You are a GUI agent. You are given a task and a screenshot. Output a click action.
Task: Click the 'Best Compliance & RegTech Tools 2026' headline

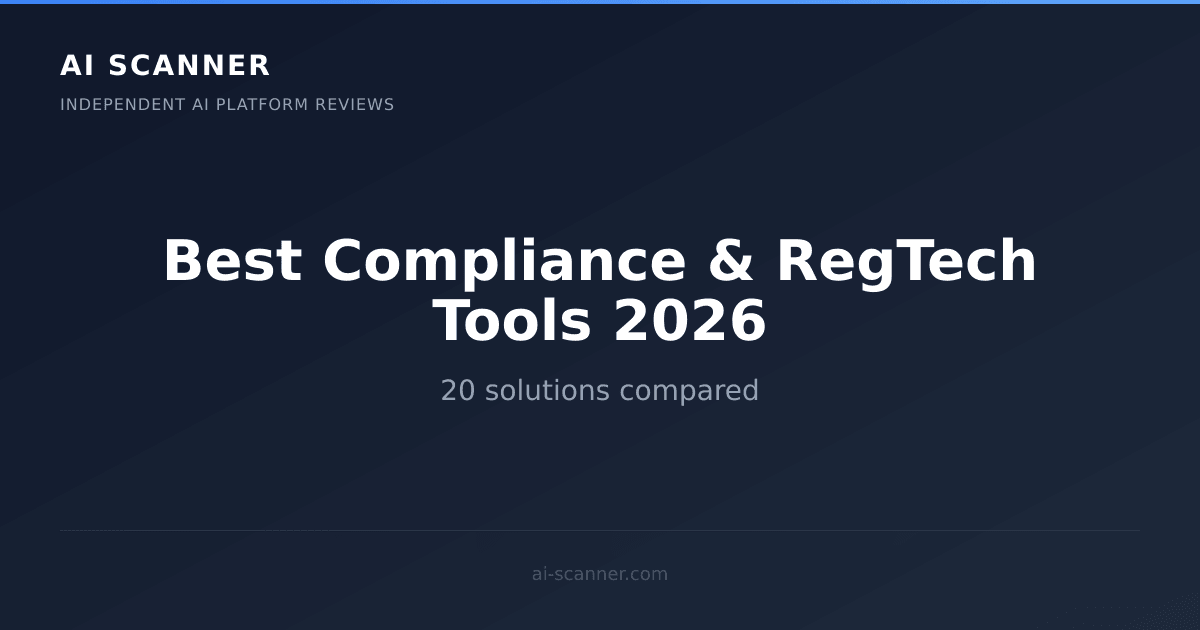600,291
